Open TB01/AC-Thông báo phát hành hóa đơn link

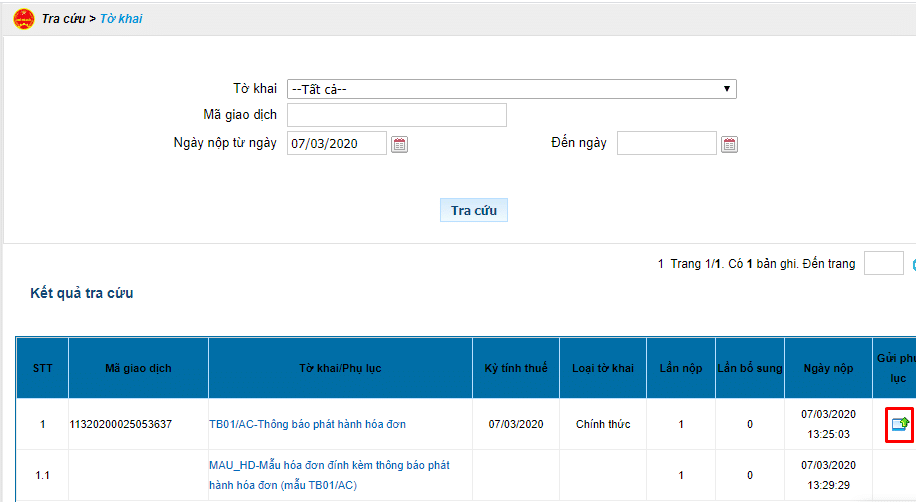(x=307, y=424)
